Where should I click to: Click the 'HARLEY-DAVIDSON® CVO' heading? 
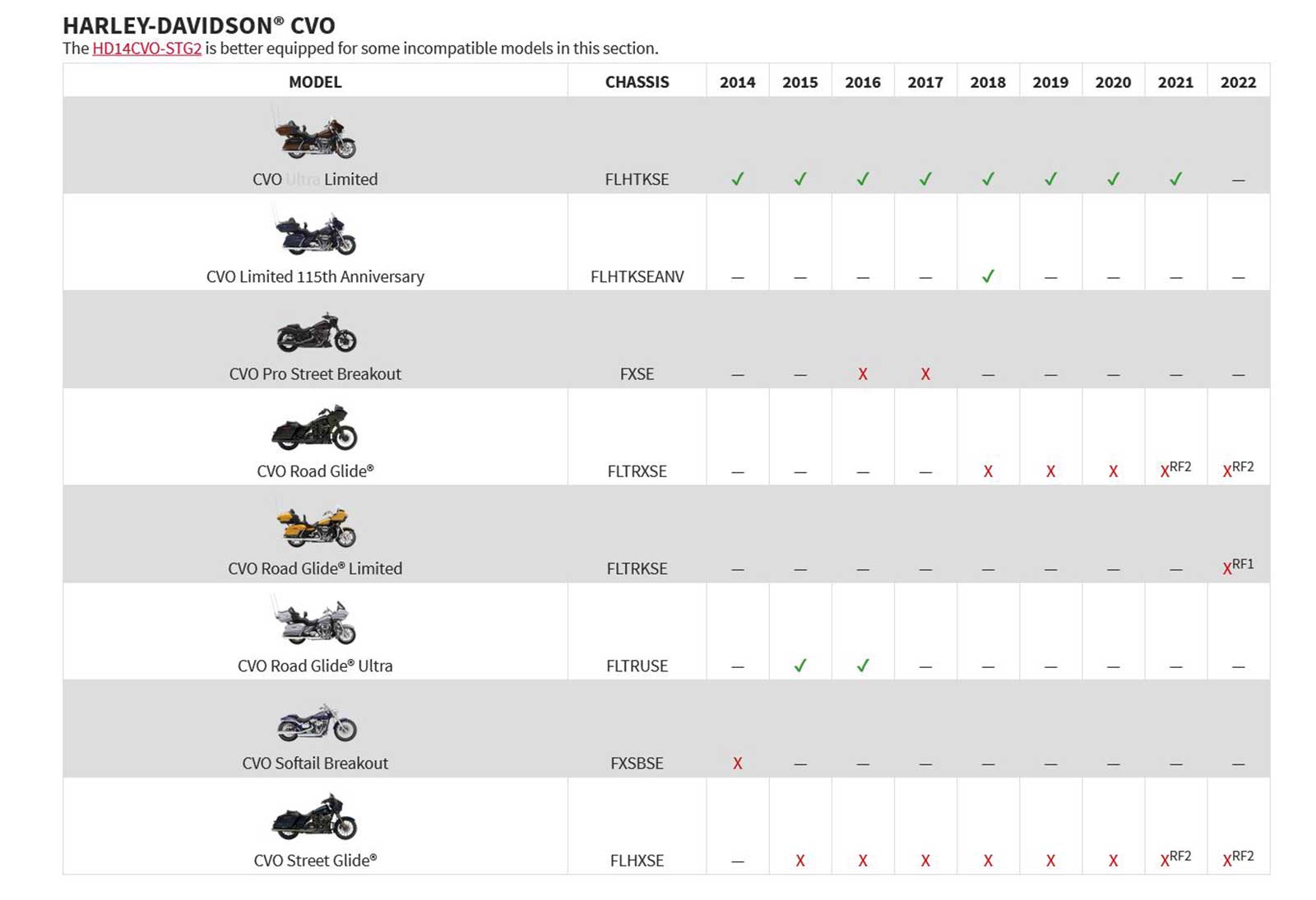(199, 26)
